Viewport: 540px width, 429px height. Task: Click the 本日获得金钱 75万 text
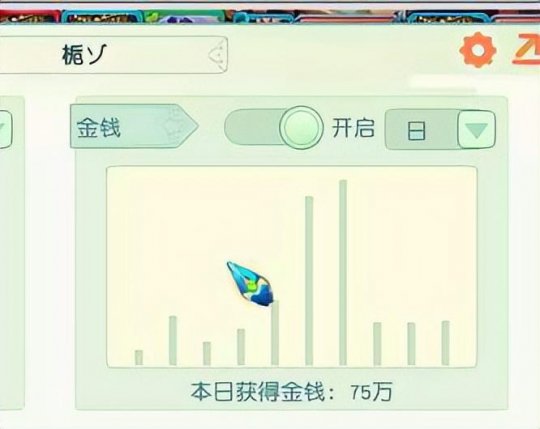click(x=291, y=391)
